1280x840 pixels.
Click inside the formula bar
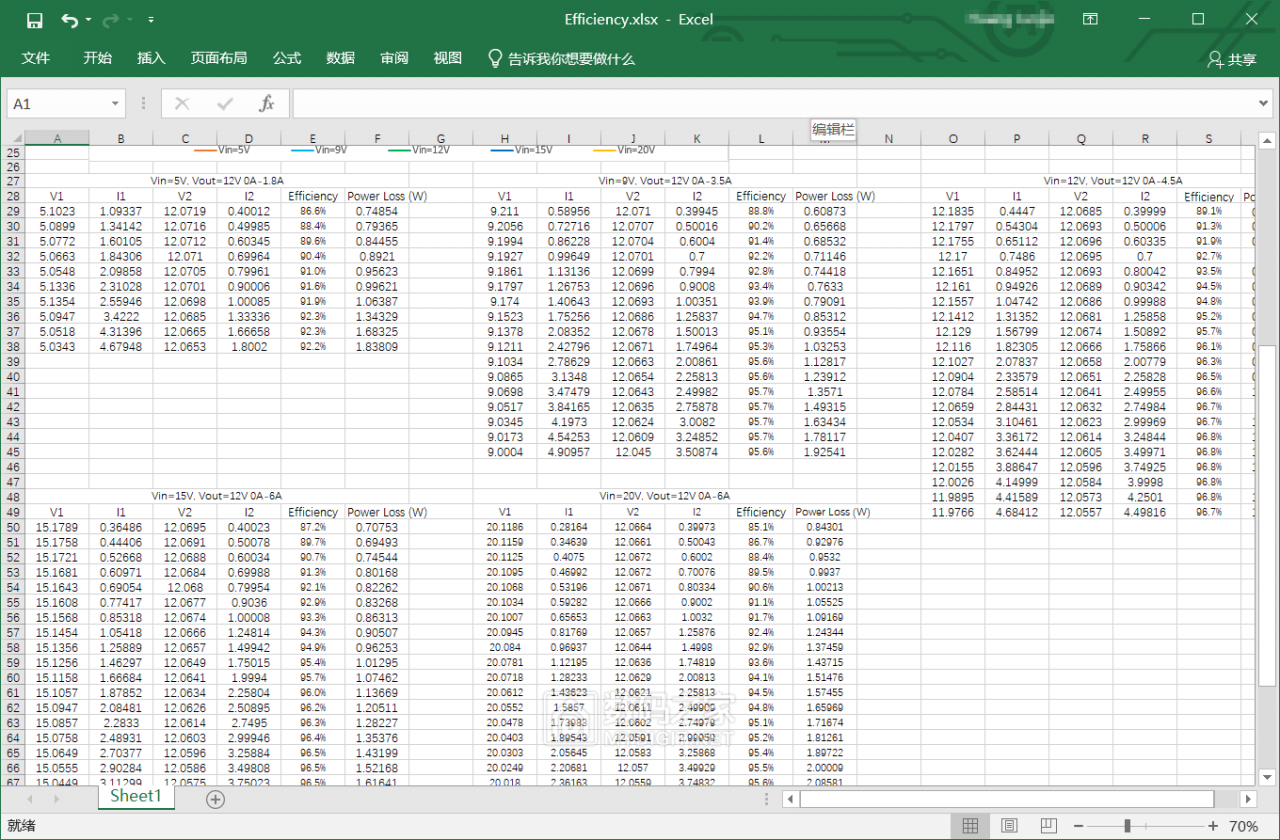773,104
